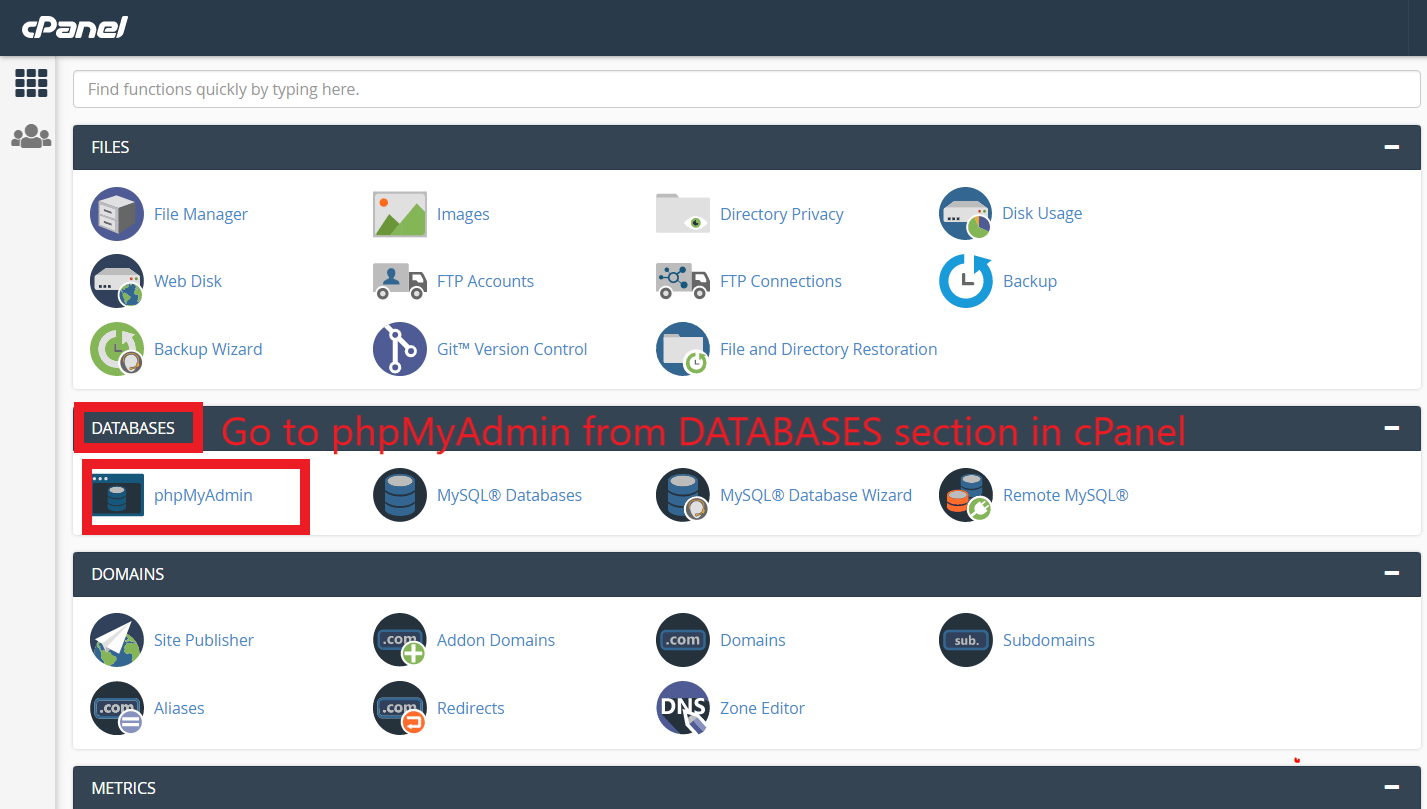Open the Backup Wizard link

(208, 349)
